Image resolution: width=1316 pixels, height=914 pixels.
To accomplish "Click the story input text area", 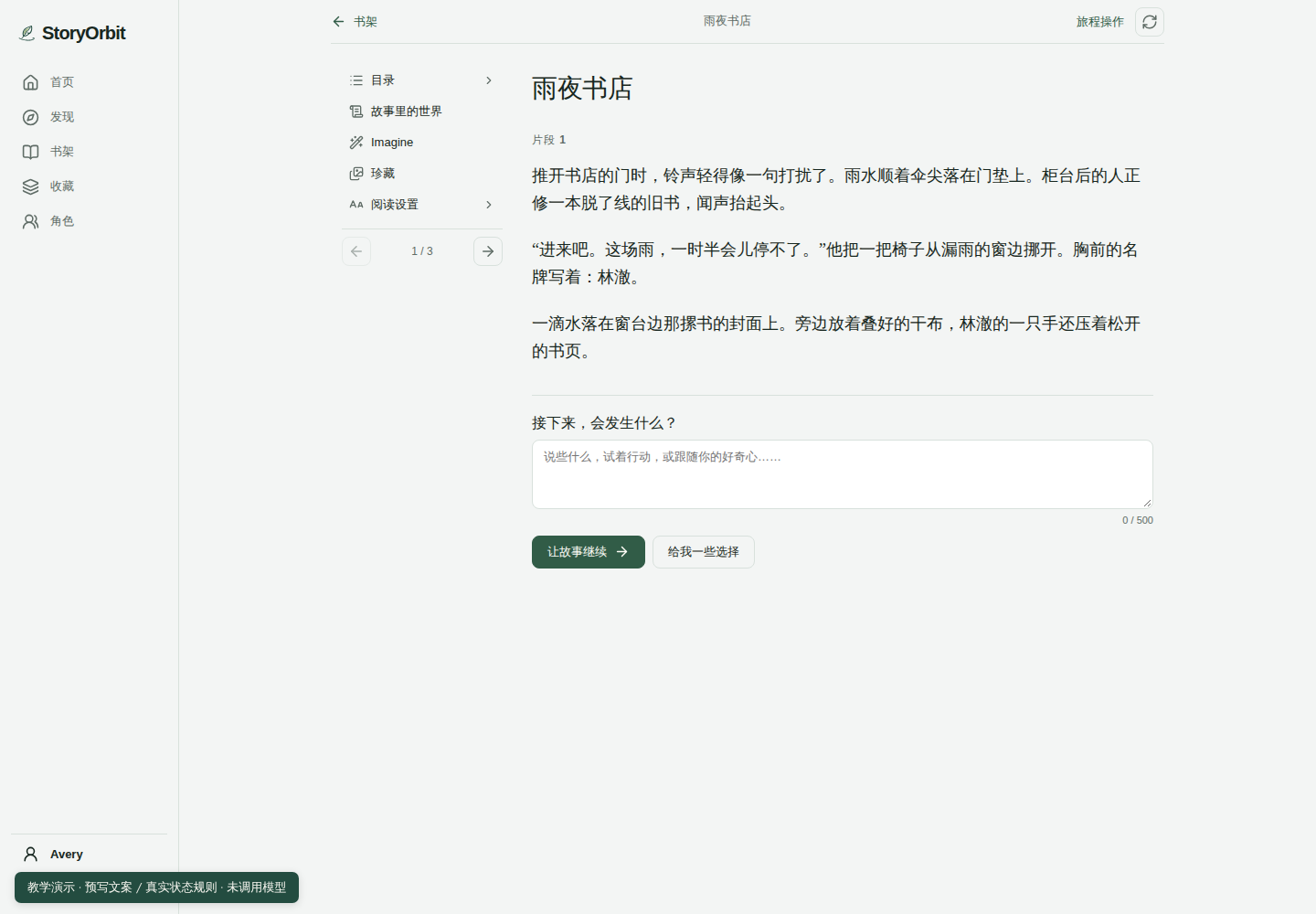I will (843, 474).
